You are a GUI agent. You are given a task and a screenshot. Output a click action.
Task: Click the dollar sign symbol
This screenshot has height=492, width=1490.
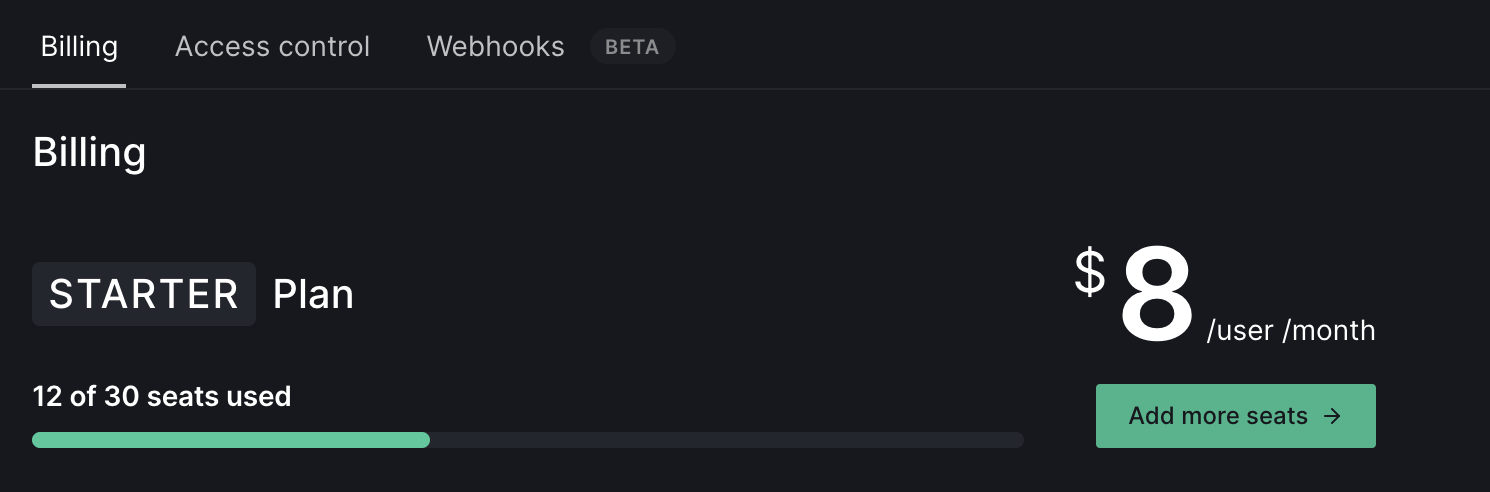click(x=1090, y=272)
